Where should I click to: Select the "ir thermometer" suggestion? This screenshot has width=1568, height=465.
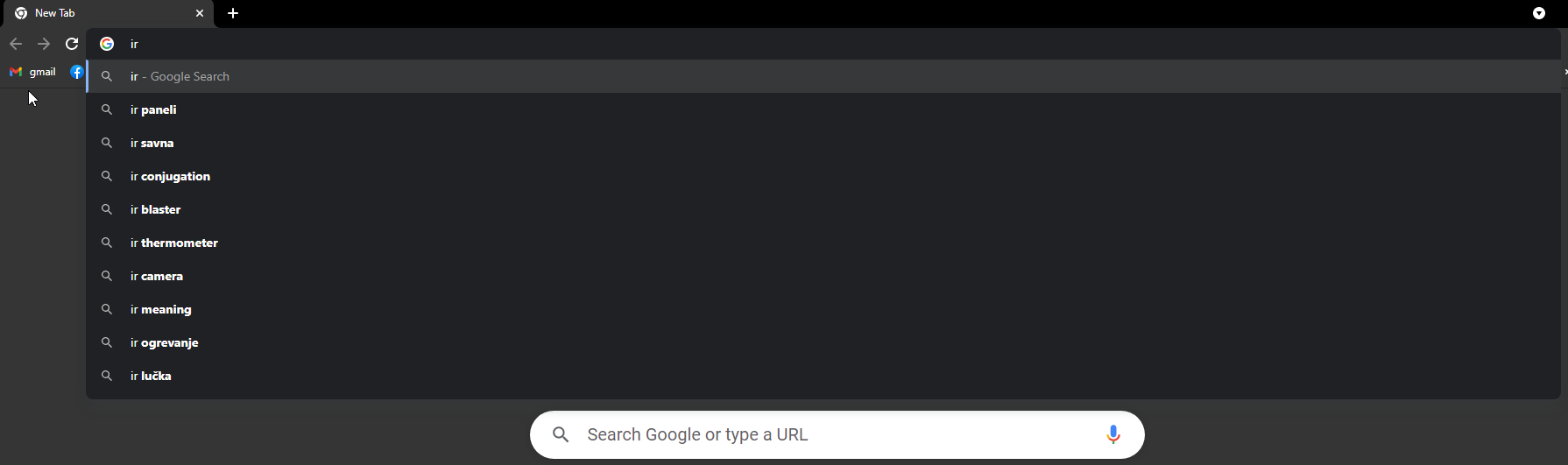click(823, 243)
